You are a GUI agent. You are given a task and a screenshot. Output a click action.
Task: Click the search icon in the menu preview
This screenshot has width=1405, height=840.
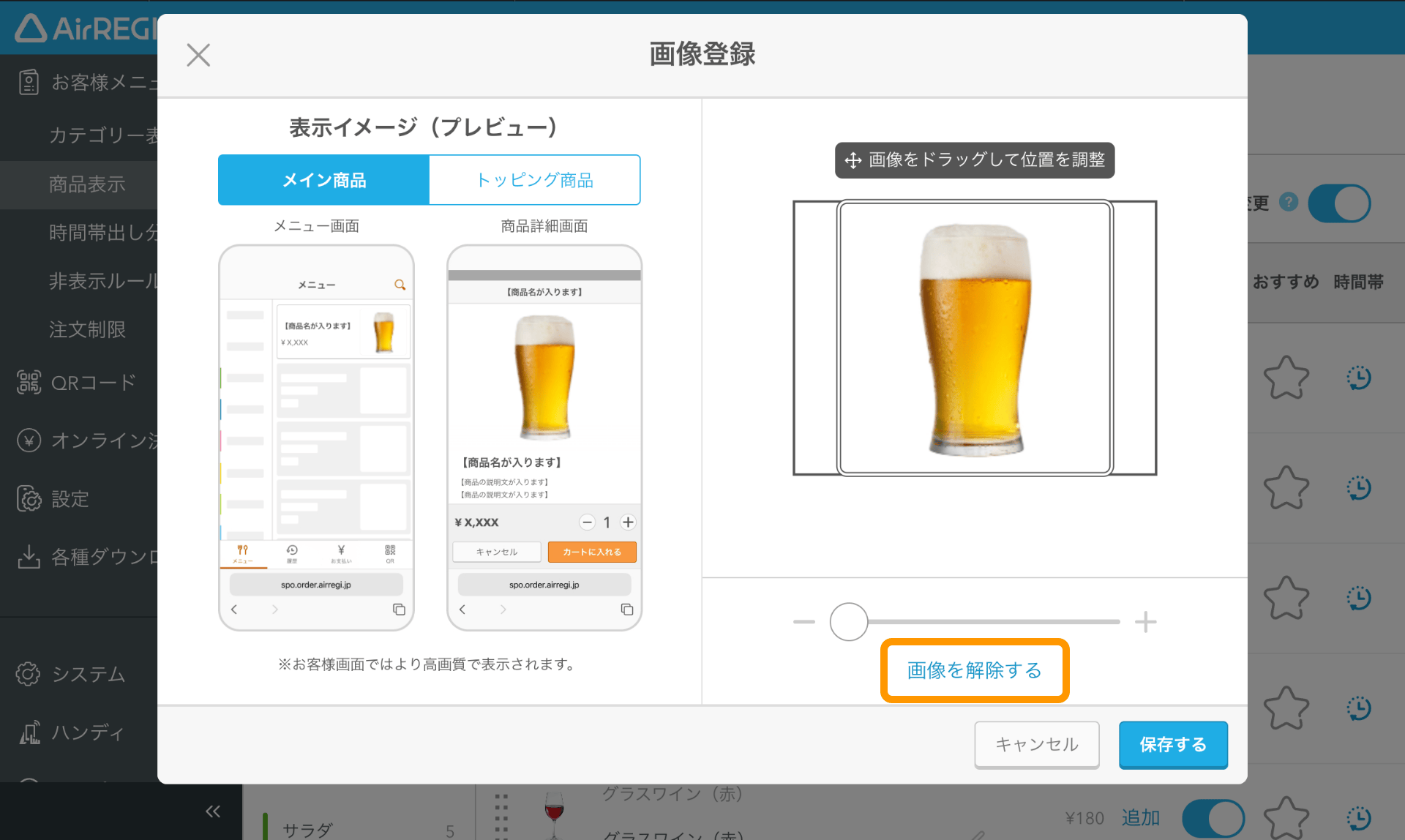point(400,285)
